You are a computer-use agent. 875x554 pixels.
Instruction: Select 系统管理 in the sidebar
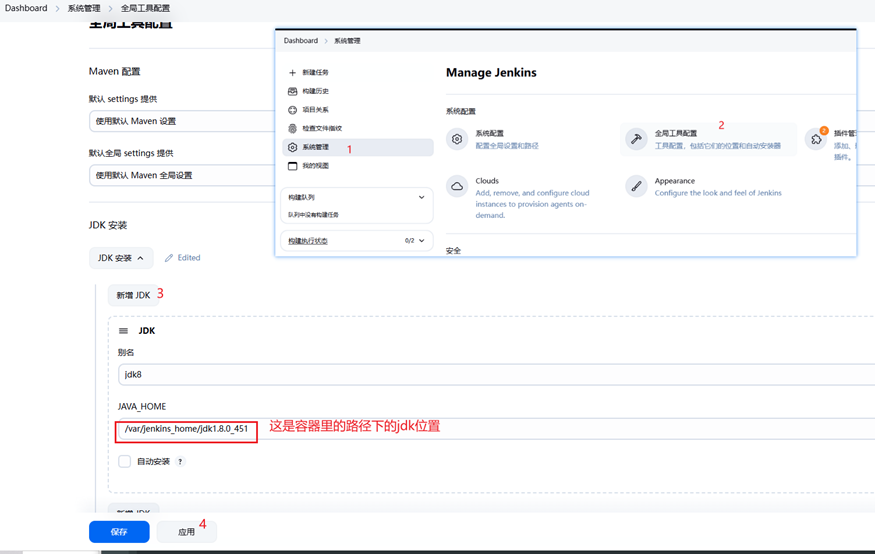click(x=358, y=147)
